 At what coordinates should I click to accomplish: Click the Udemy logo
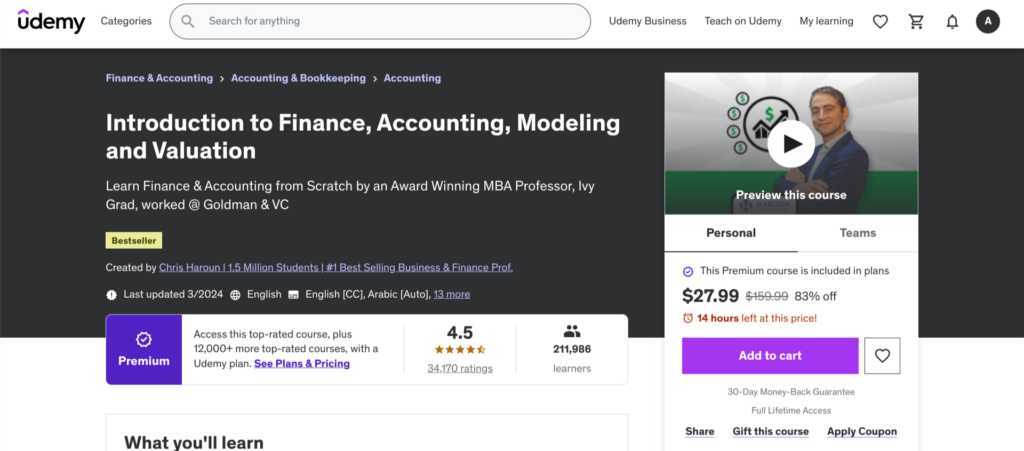pyautogui.click(x=52, y=21)
